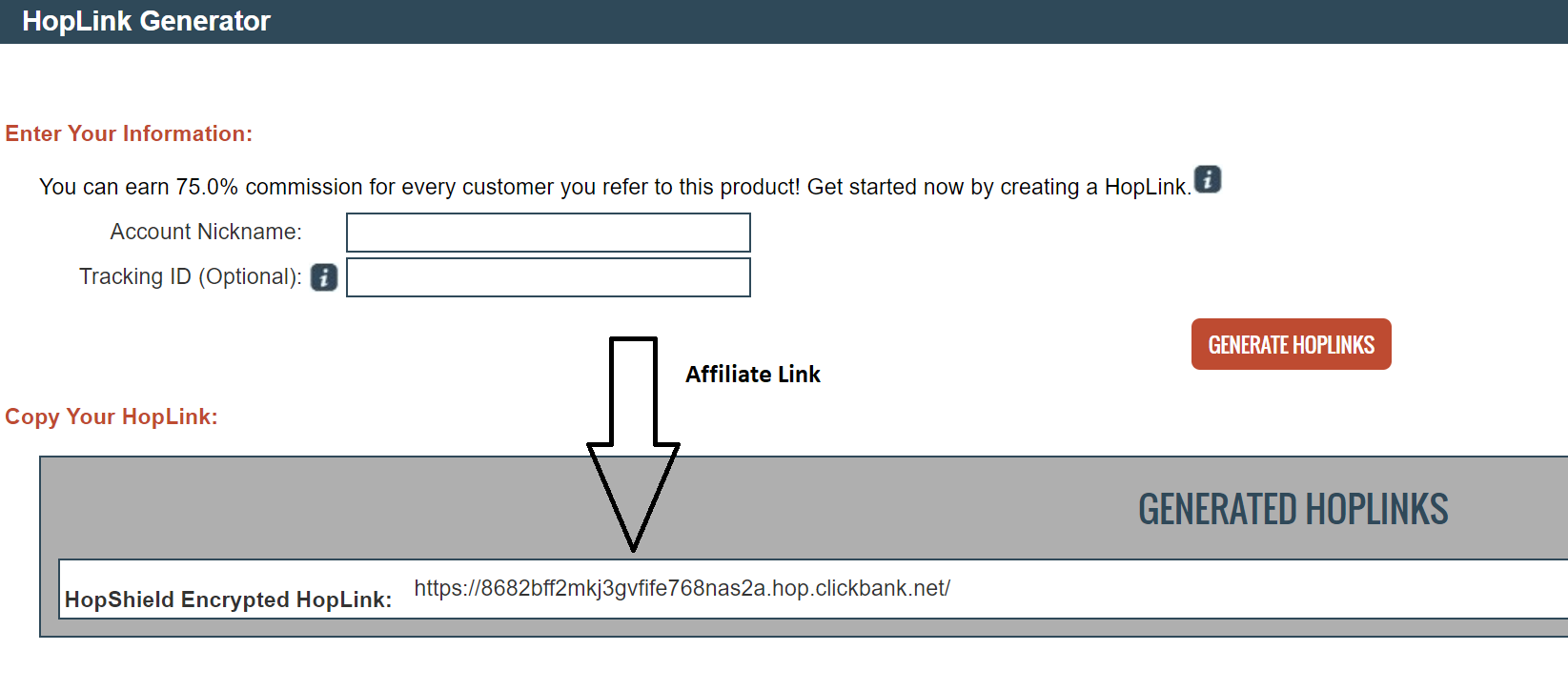Click the 'Get started now' sentence text

[x=999, y=187]
